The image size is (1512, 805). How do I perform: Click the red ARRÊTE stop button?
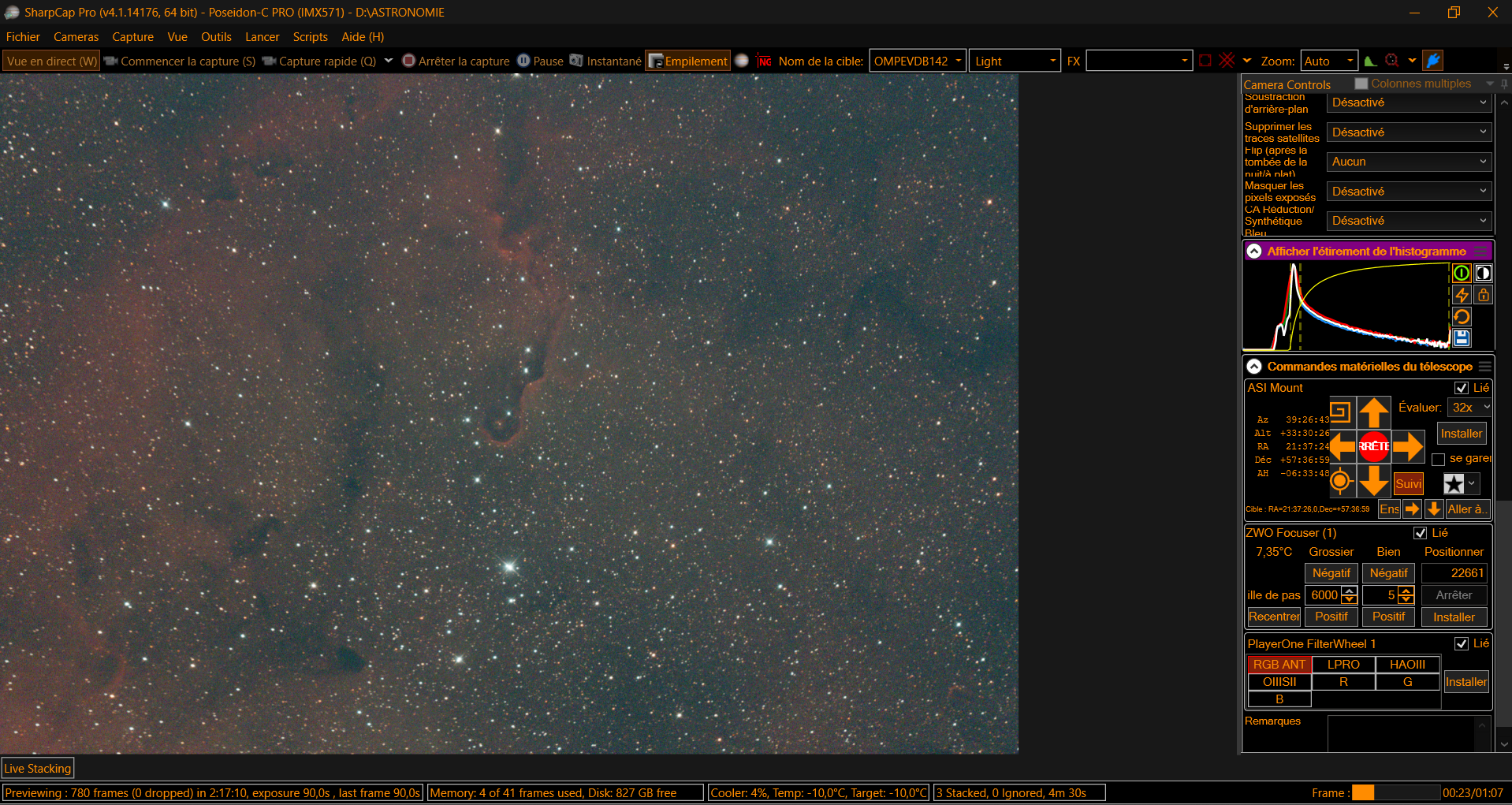(1373, 446)
